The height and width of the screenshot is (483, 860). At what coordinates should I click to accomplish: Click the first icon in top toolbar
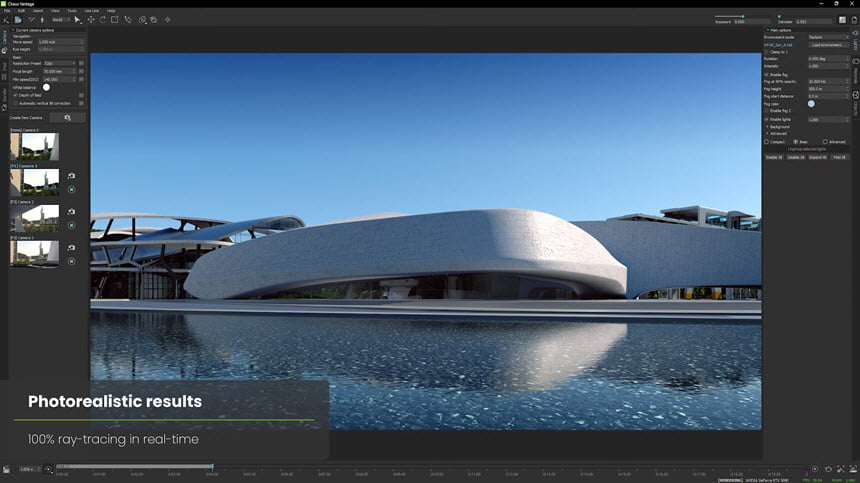[6, 20]
